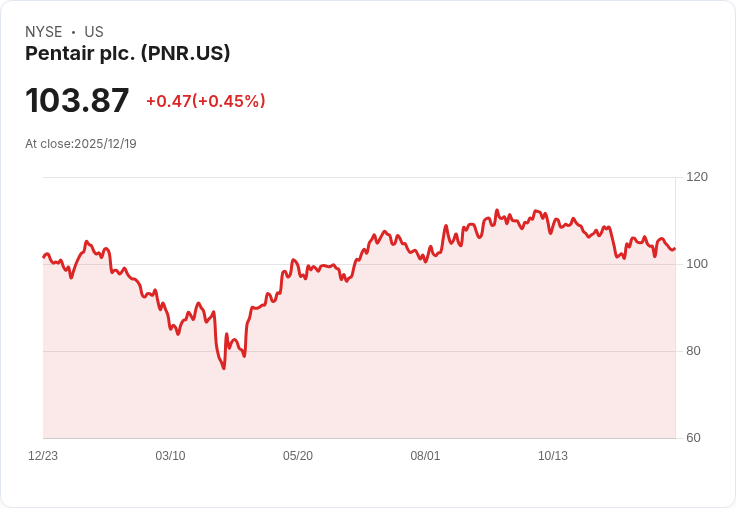Click the 08/01 date axis label
The height and width of the screenshot is (508, 736).
pos(425,456)
